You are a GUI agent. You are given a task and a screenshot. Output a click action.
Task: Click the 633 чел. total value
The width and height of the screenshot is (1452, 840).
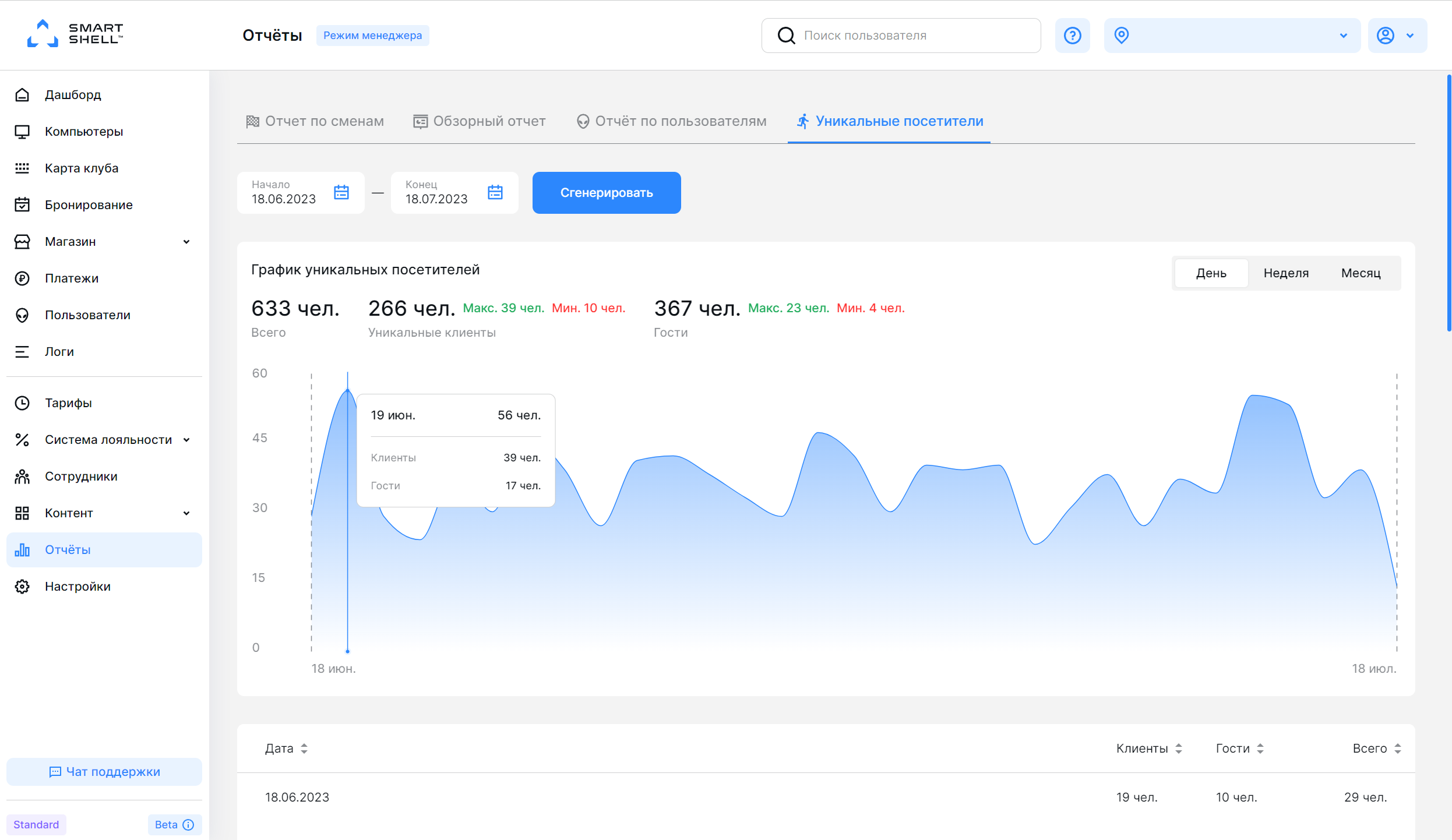pos(295,308)
